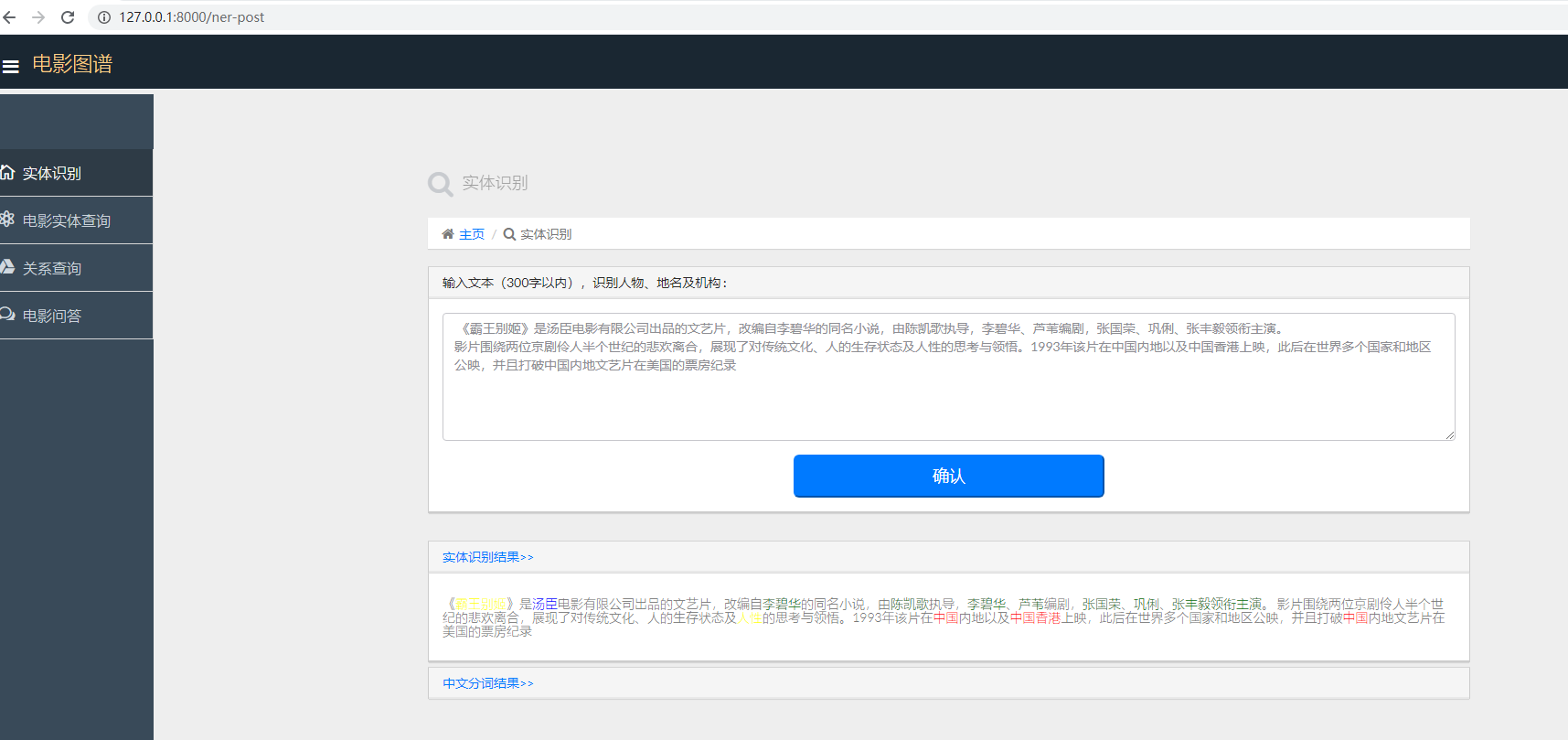Click the red highlighted 中国香港 entity

click(x=1035, y=618)
